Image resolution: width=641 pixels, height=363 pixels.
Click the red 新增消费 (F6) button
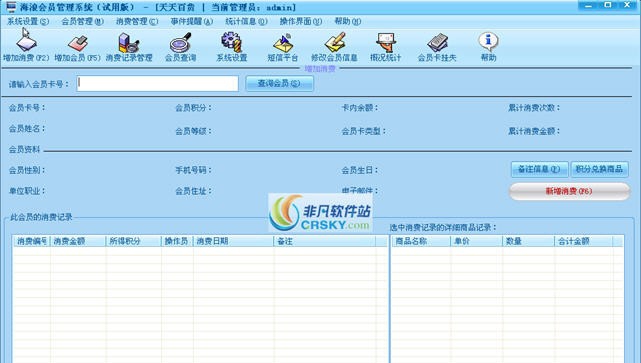569,191
